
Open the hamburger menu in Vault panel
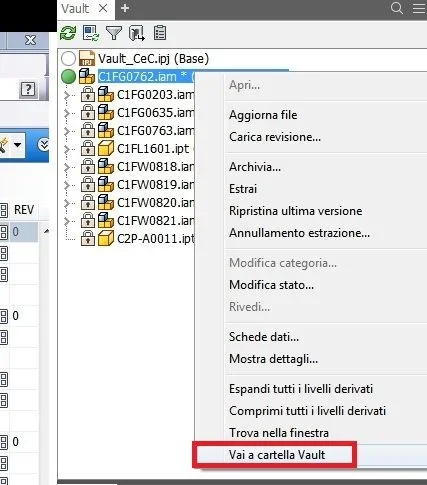tap(419, 8)
